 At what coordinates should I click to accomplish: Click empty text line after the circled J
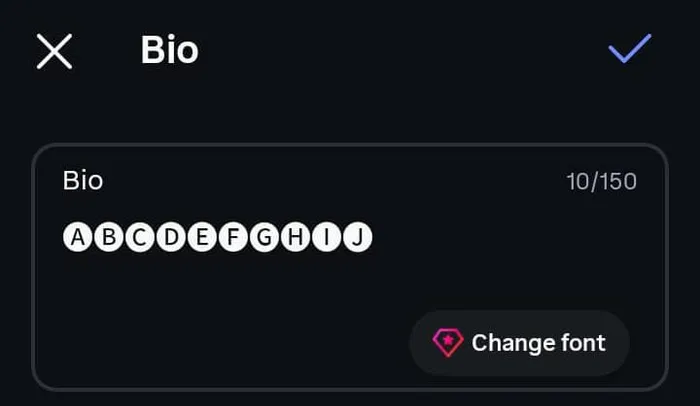click(x=504, y=237)
